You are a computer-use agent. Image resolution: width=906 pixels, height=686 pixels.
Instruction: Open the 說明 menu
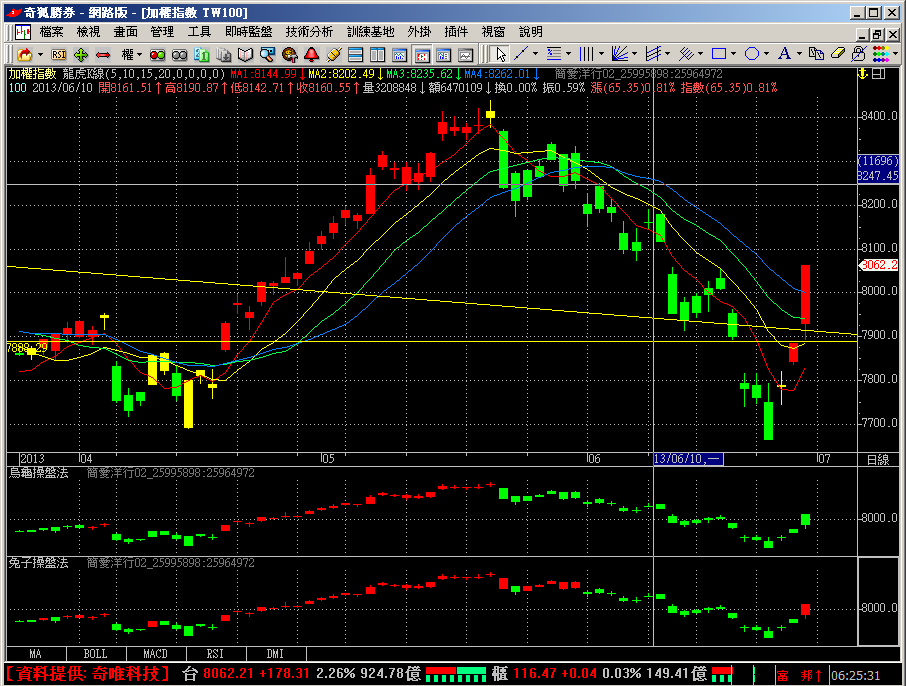coord(530,32)
